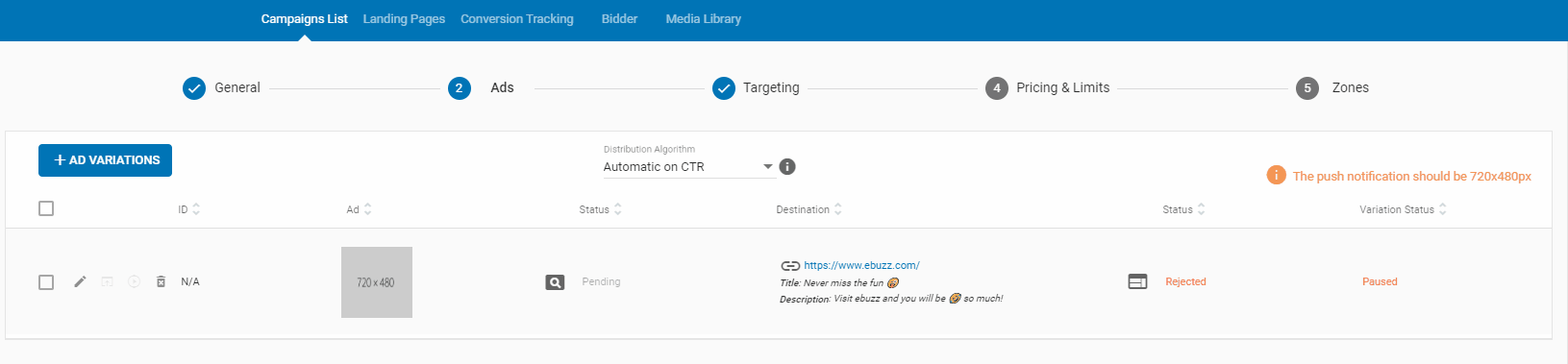Click the play icon in the ad row

coord(135,281)
